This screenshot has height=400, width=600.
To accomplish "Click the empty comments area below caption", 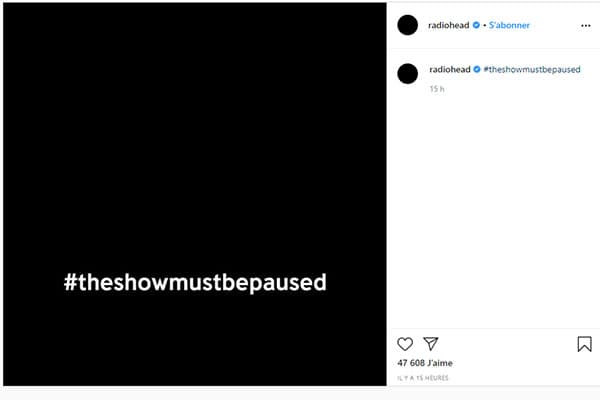I will pos(494,211).
